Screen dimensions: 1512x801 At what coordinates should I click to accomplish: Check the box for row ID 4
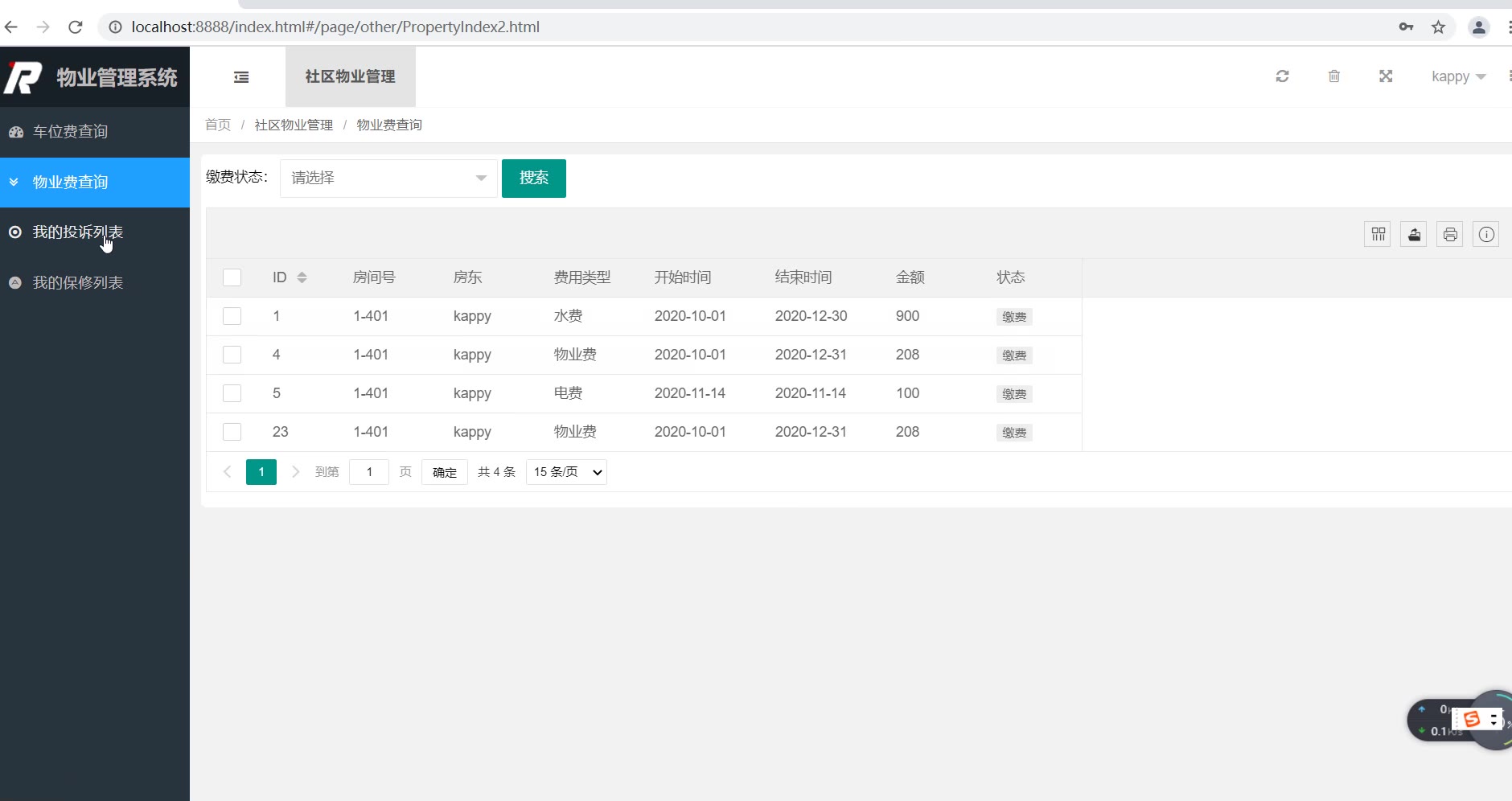(232, 355)
